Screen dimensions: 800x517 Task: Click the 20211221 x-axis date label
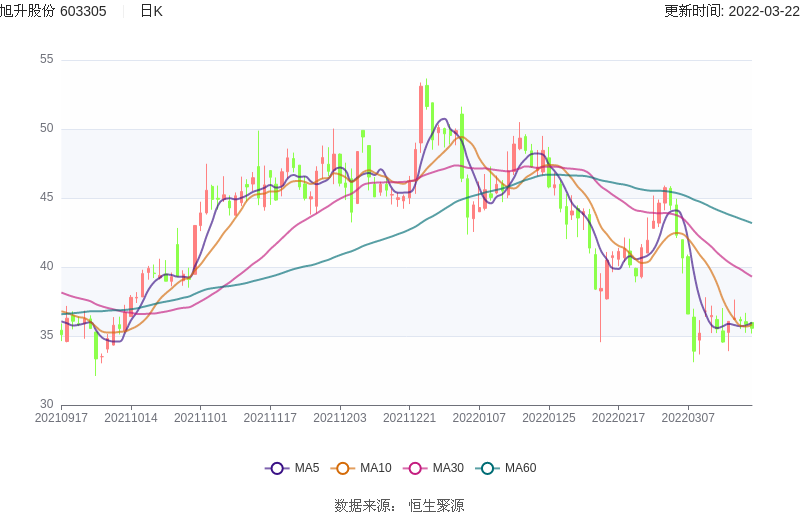point(410,418)
